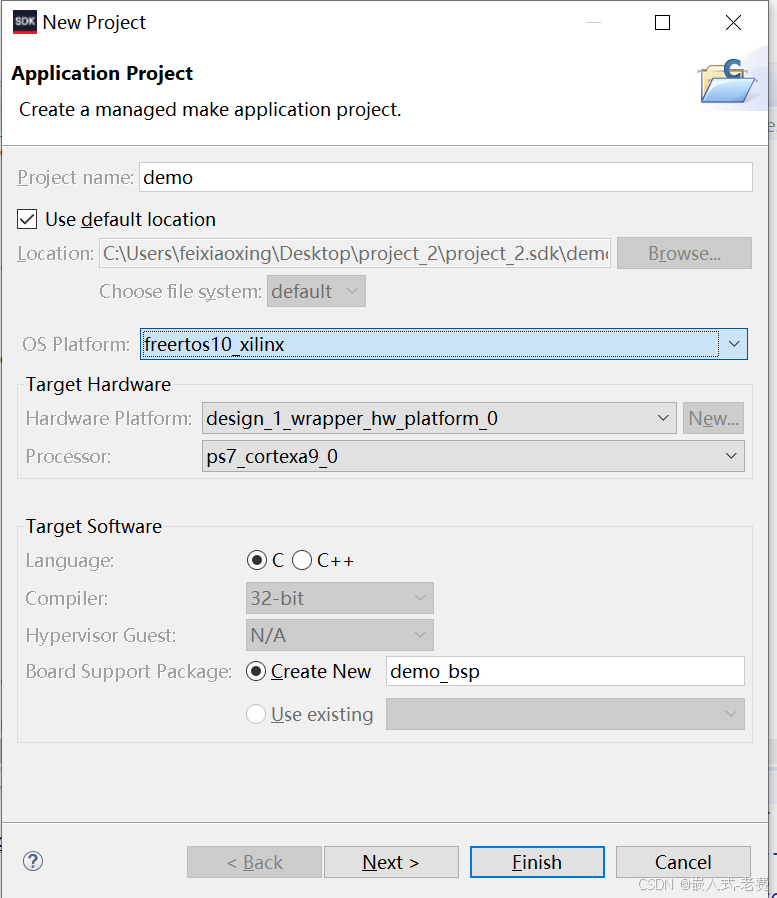777x898 pixels.
Task: Click the Browse... button
Action: click(x=684, y=253)
